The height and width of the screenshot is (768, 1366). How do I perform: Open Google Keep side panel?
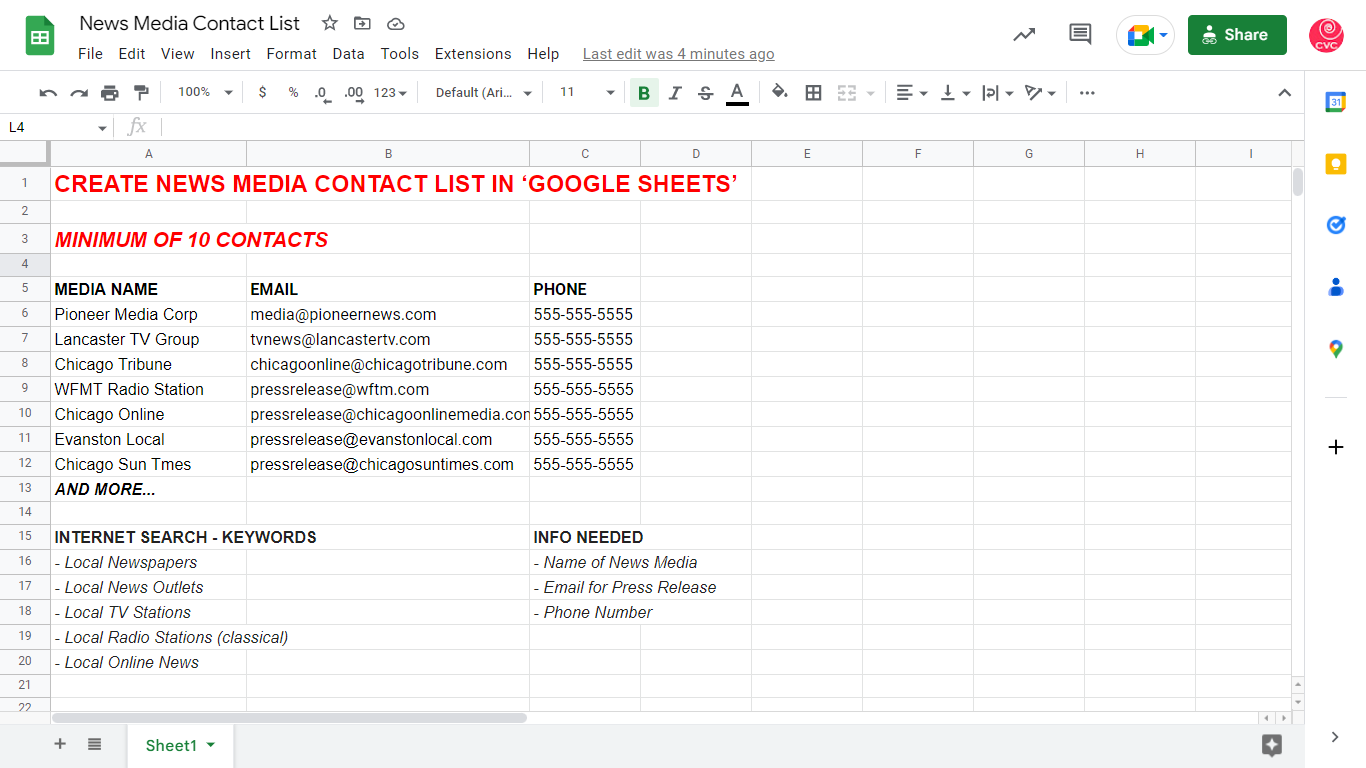[1336, 164]
